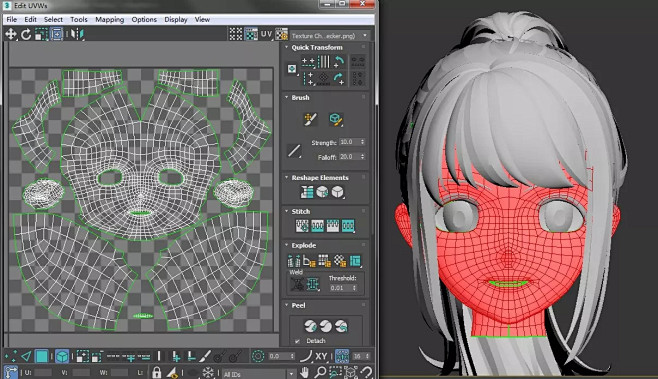Click the Falloff value field
Image resolution: width=658 pixels, height=379 pixels.
[x=349, y=157]
